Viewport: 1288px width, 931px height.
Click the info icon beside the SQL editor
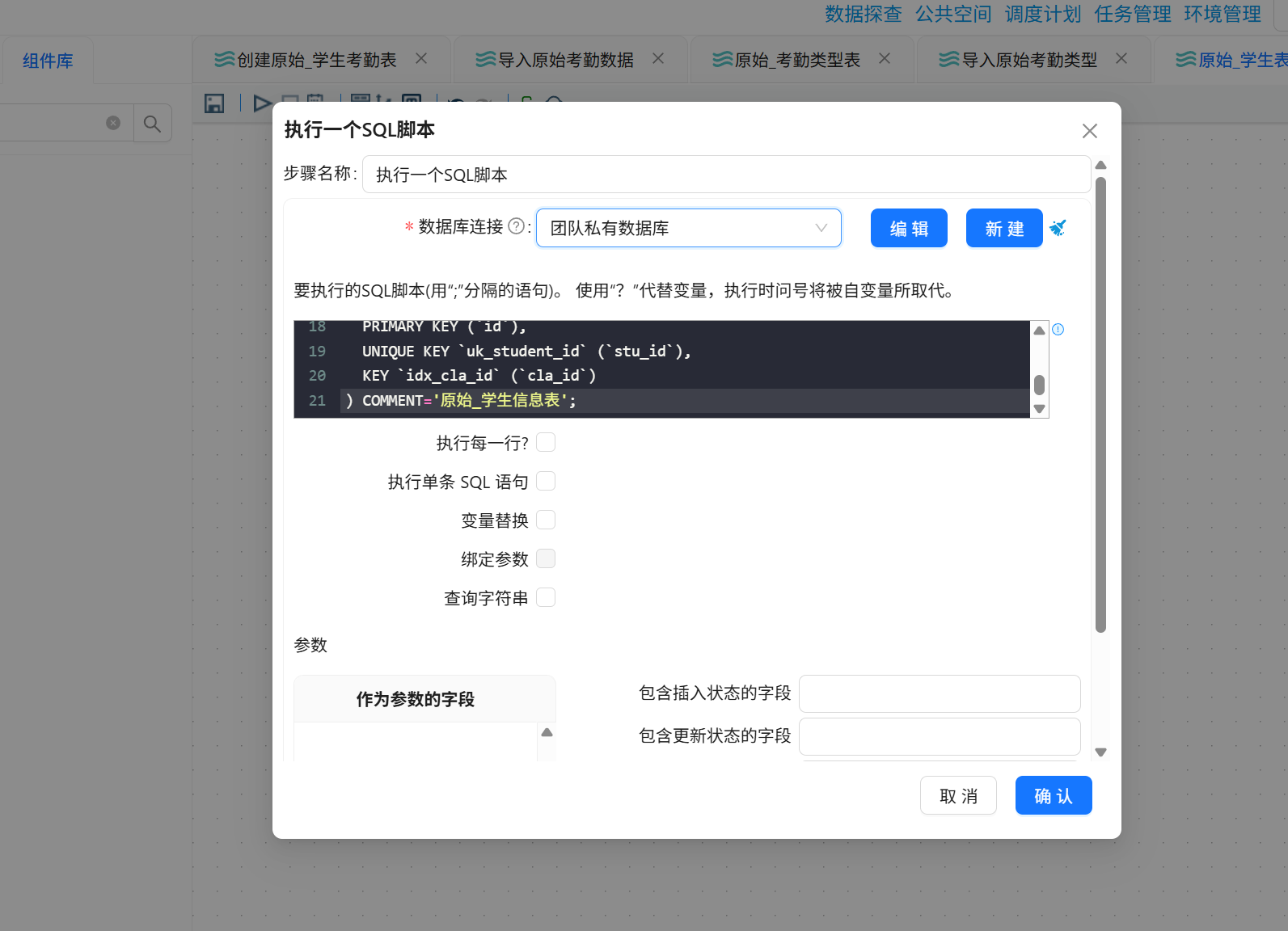tap(1058, 329)
